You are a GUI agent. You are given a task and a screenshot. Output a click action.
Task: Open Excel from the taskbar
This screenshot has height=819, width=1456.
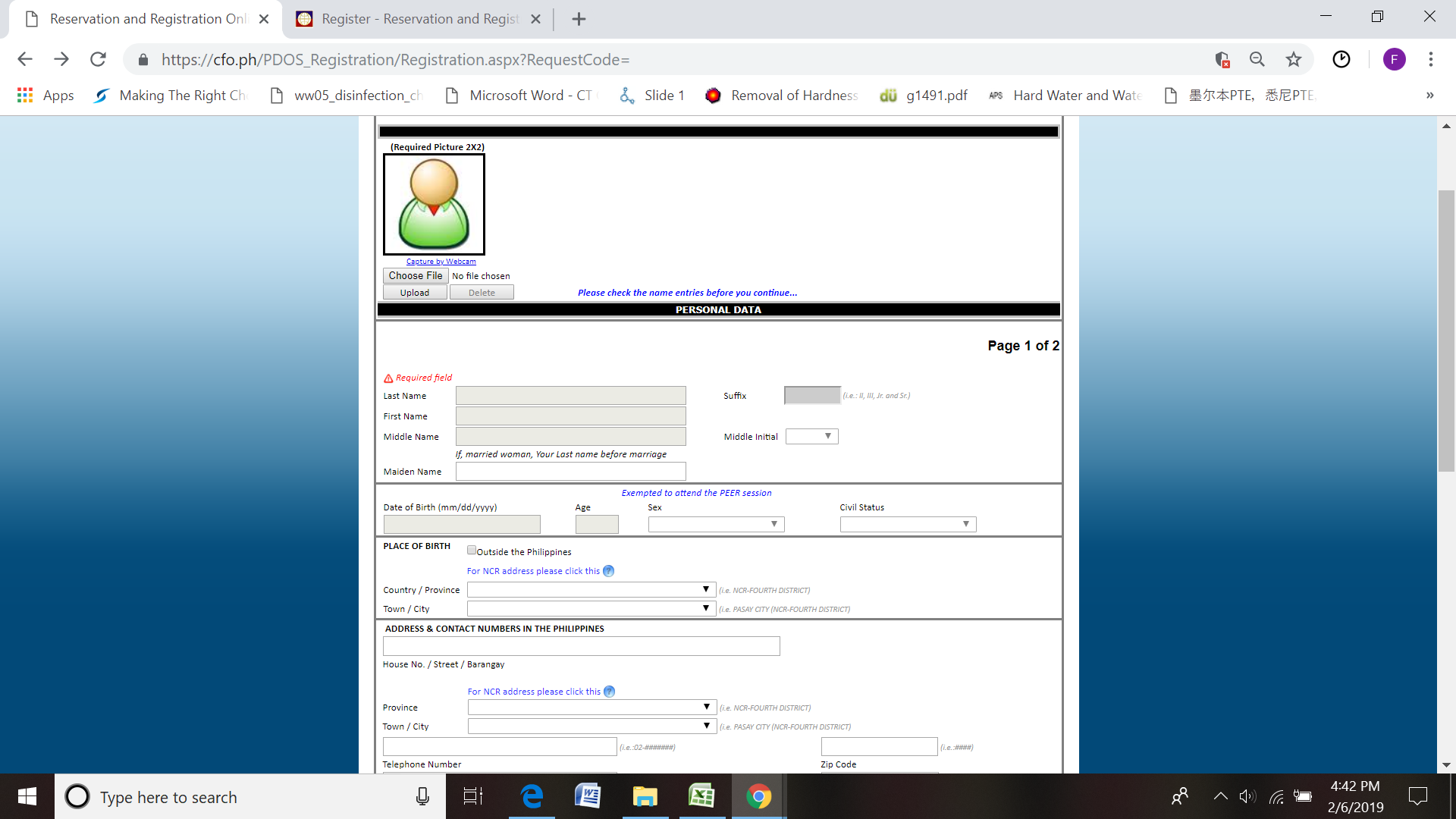coord(701,796)
